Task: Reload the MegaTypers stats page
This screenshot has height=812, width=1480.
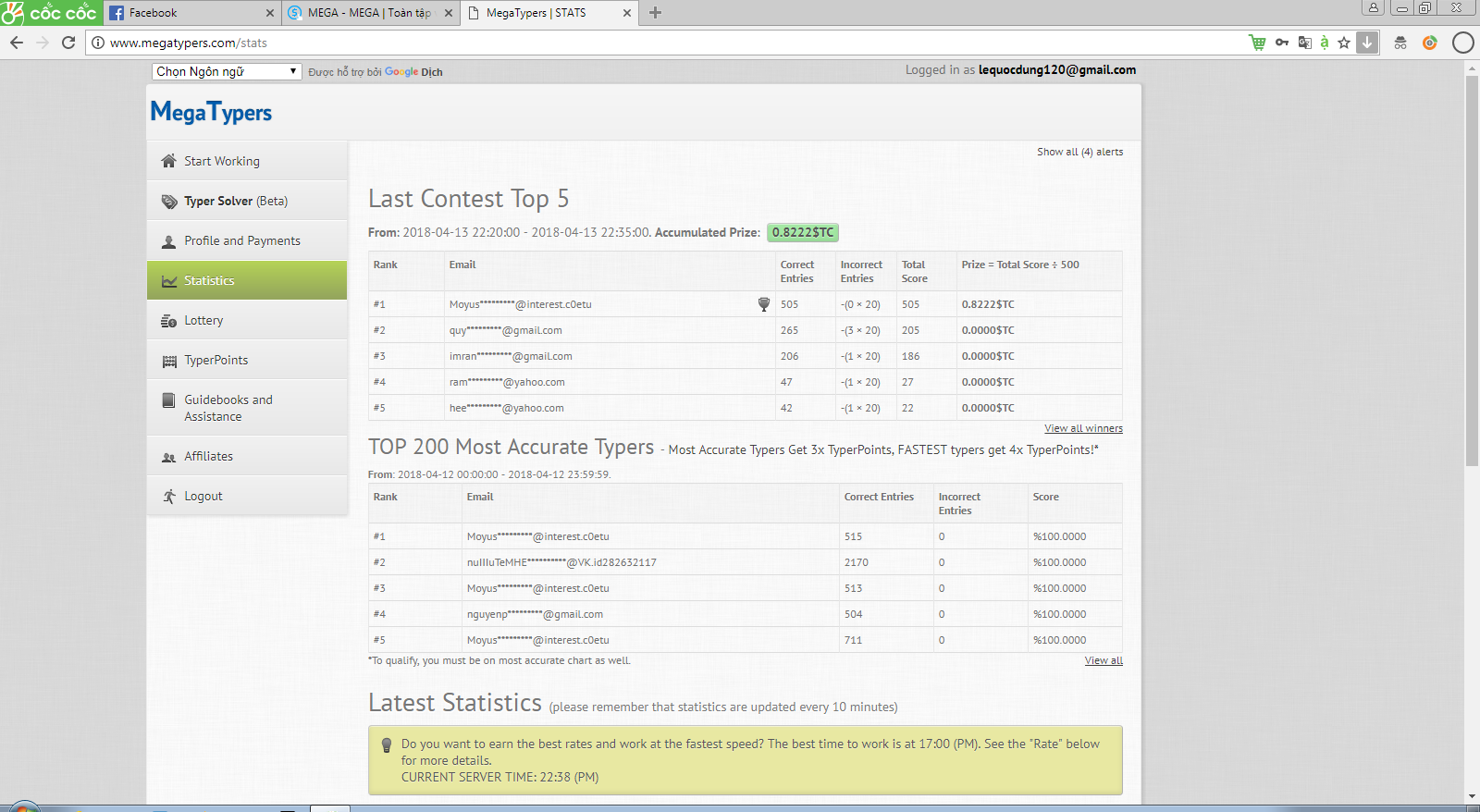Action: (68, 43)
